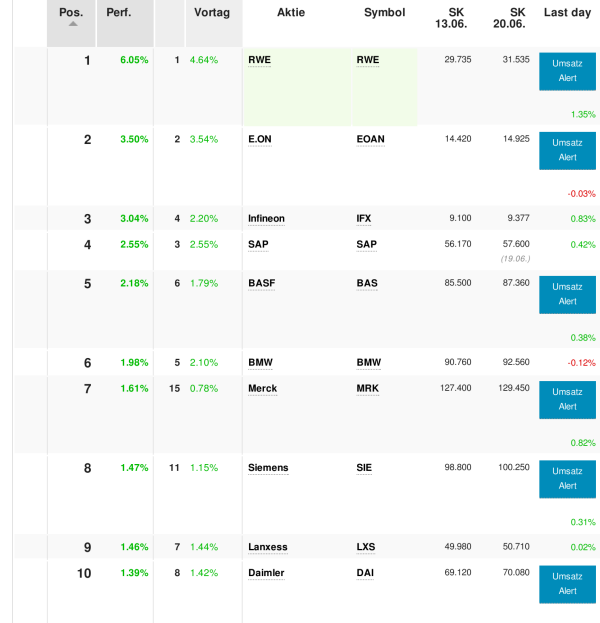The height and width of the screenshot is (623, 600).
Task: Click the Symbol column header
Action: point(385,12)
